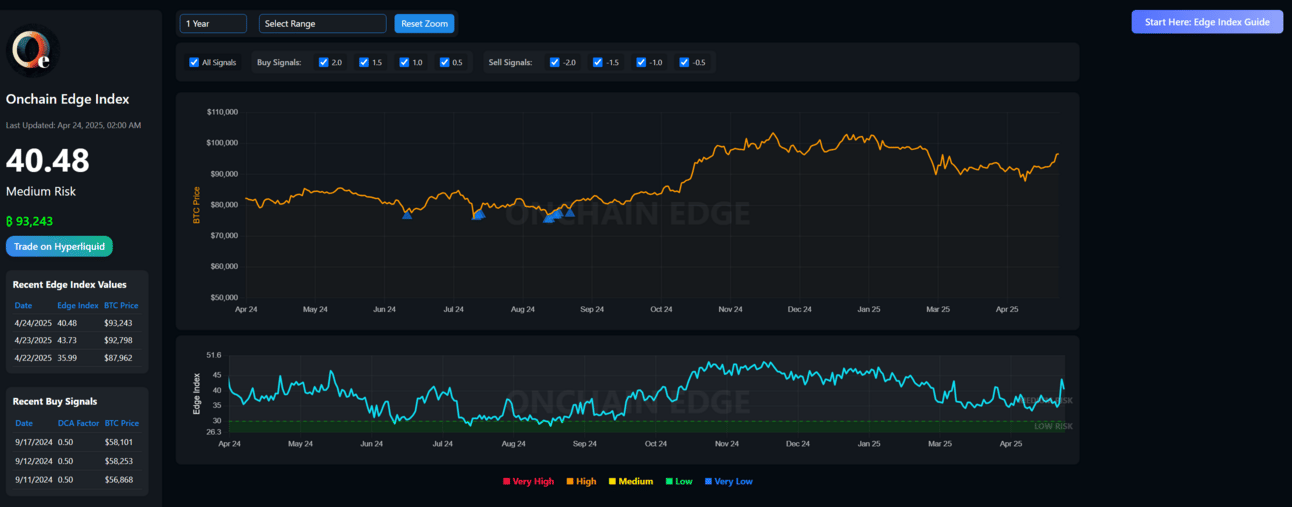1292x507 pixels.
Task: Open the Select Range field
Action: (322, 24)
